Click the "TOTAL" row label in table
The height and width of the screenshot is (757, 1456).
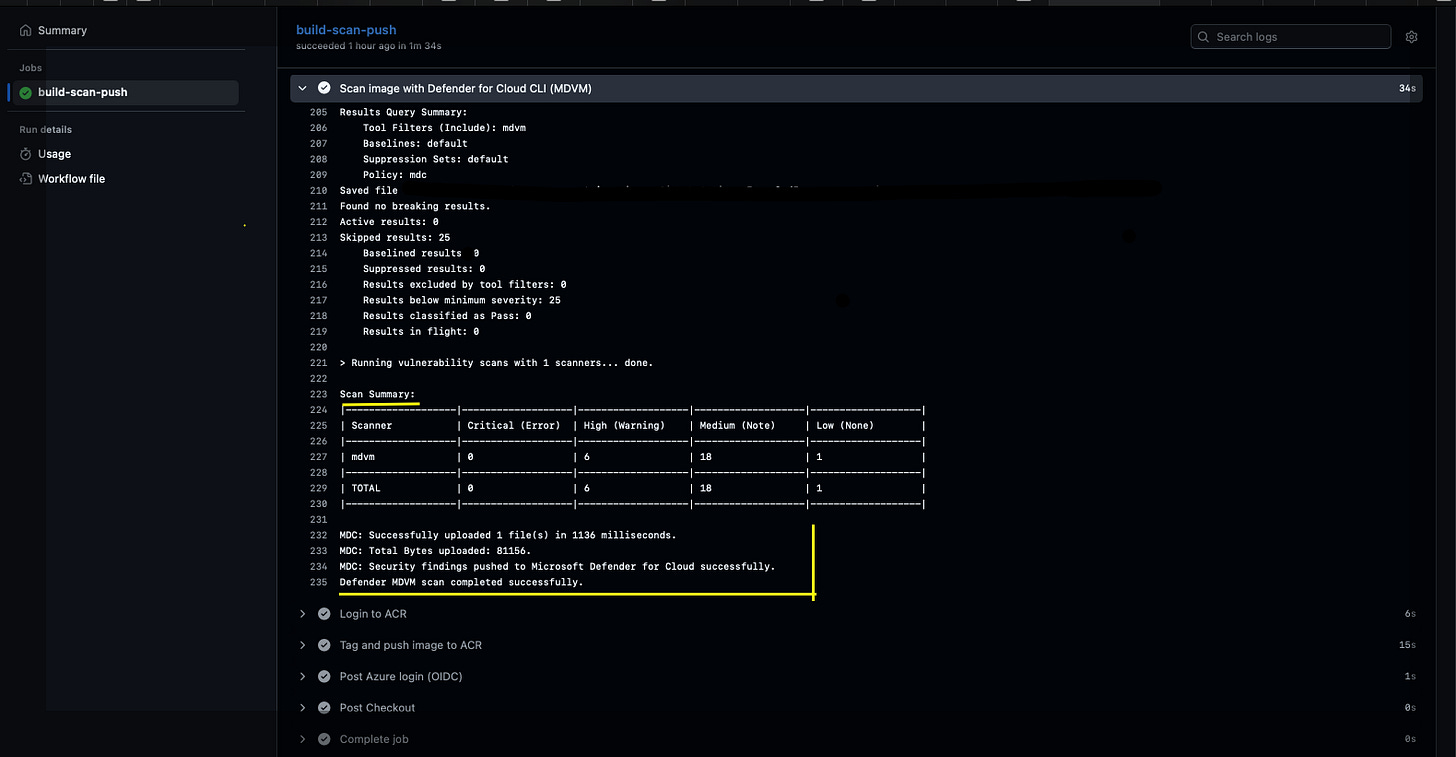pos(366,488)
